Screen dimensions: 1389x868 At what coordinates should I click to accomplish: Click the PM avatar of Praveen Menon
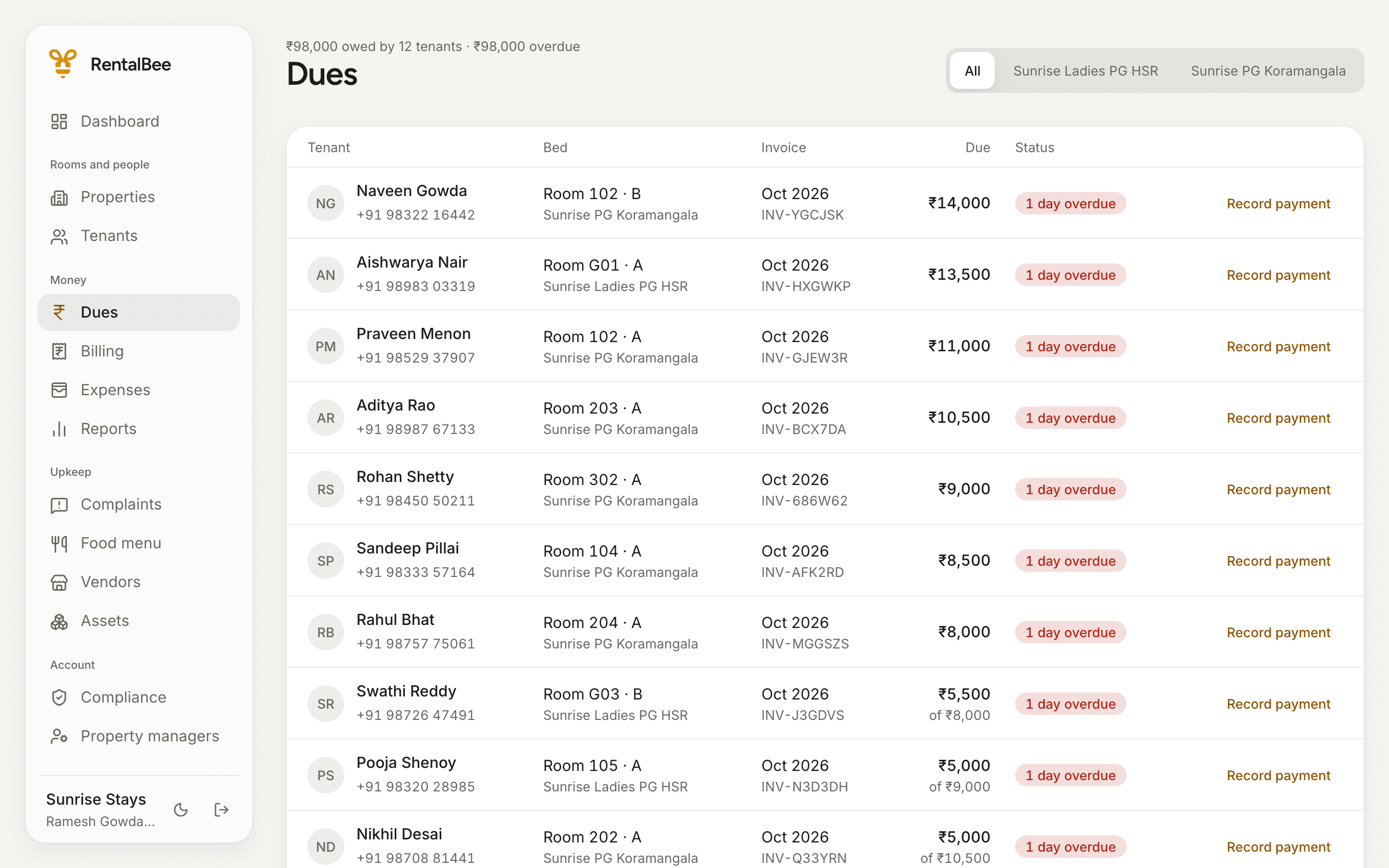coord(325,346)
